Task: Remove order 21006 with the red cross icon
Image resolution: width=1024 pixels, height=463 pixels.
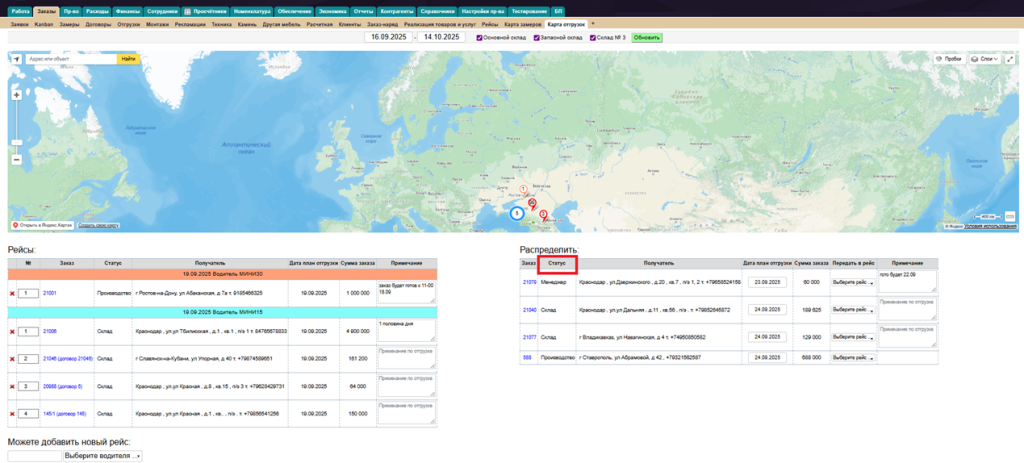Action: click(x=12, y=331)
